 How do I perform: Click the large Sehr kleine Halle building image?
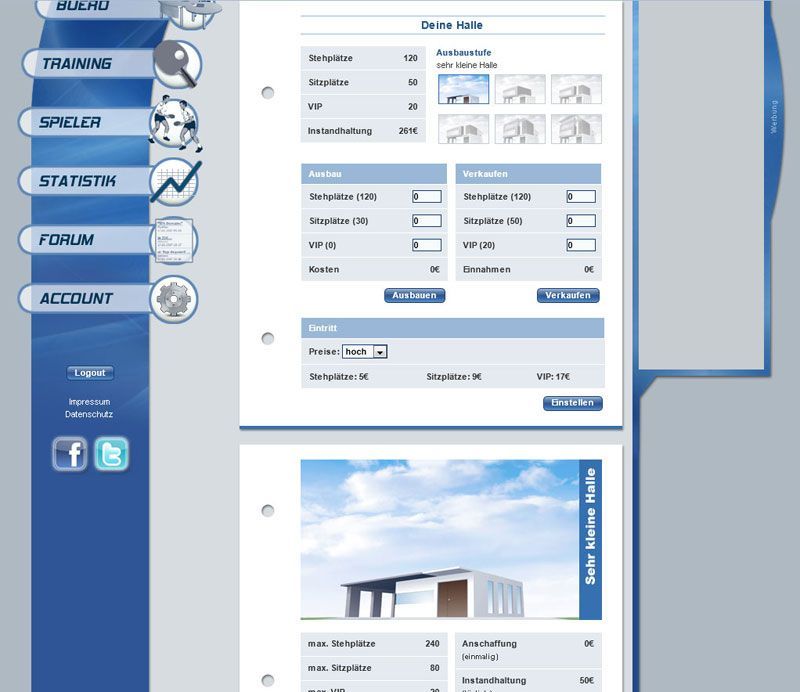click(451, 540)
